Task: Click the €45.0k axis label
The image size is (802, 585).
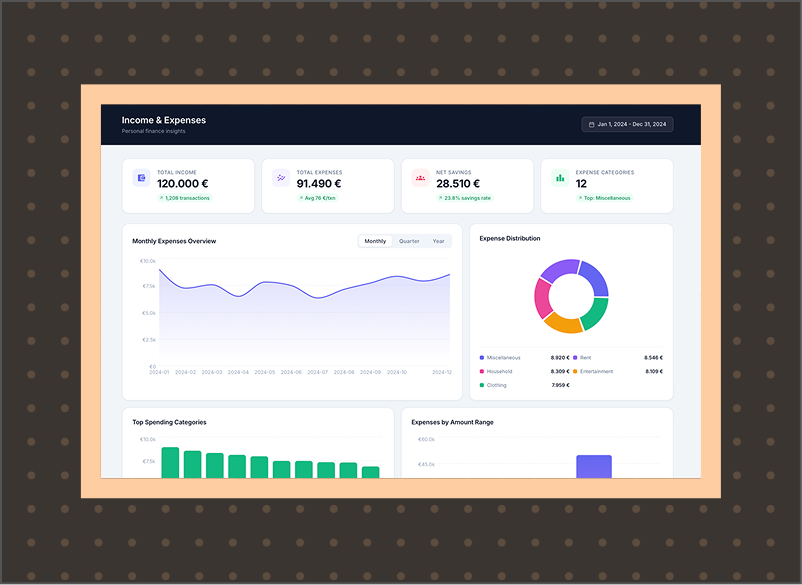Action: tap(426, 464)
